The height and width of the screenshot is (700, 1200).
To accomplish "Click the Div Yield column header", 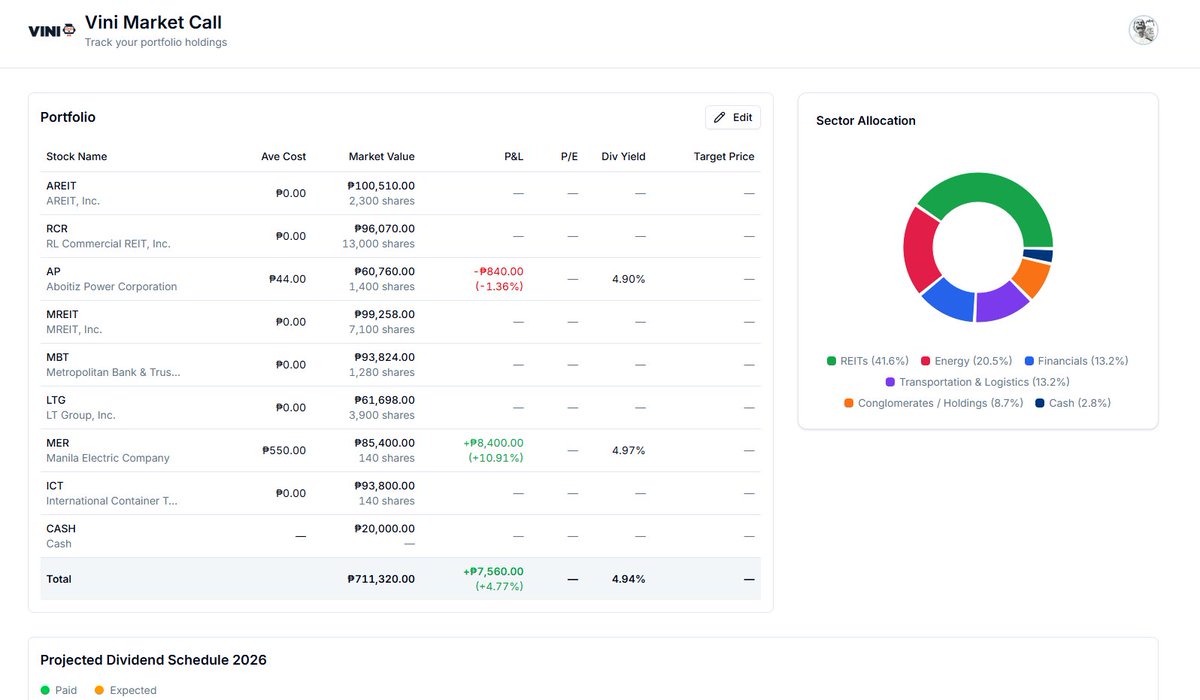I will 623,157.
